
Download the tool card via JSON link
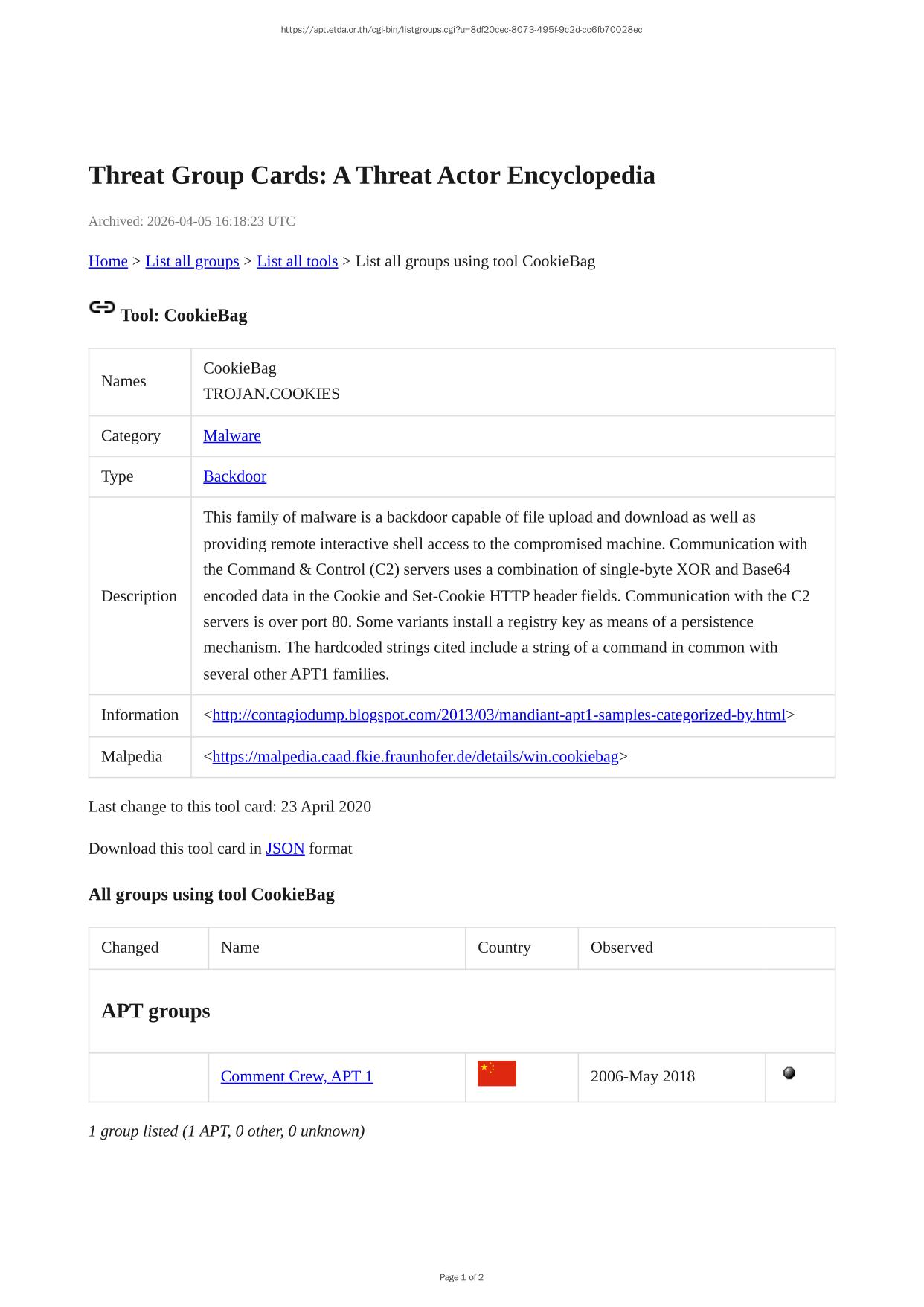pyautogui.click(x=285, y=849)
